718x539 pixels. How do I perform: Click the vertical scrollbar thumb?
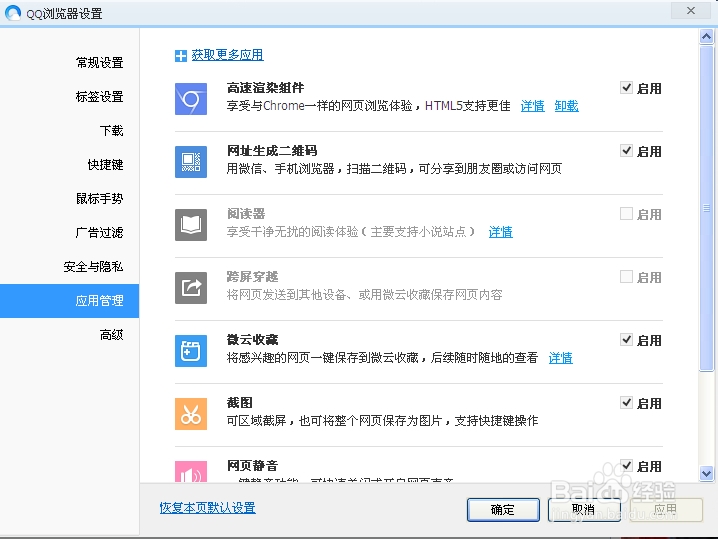706,208
